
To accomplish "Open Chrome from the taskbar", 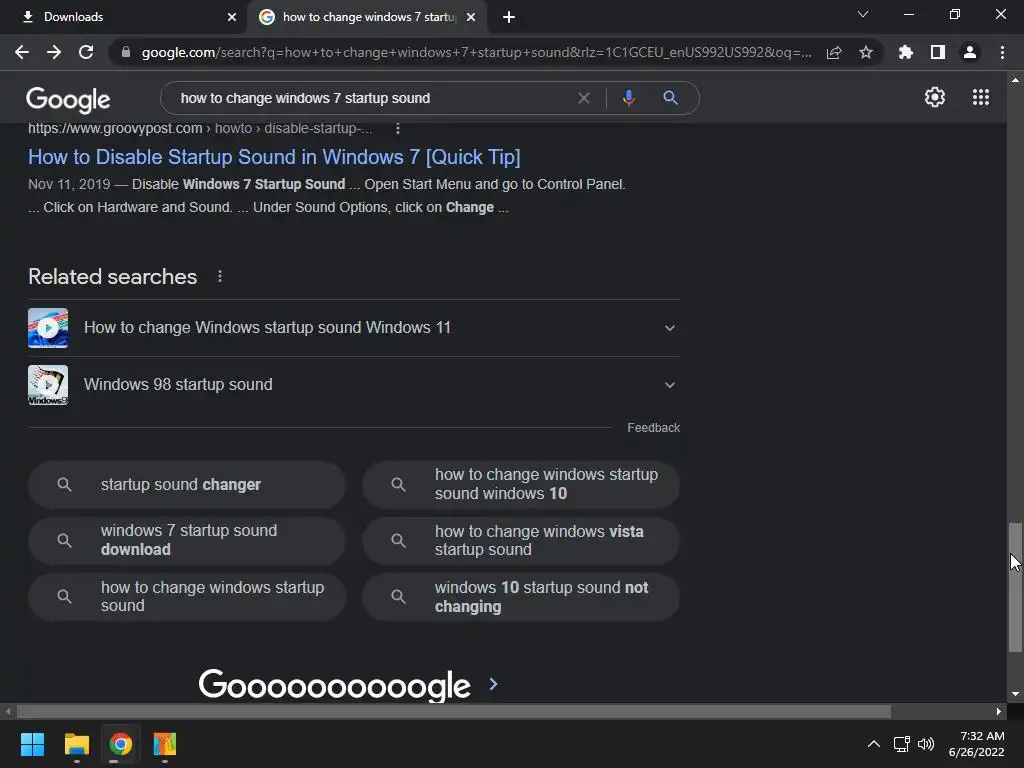I will (x=120, y=744).
